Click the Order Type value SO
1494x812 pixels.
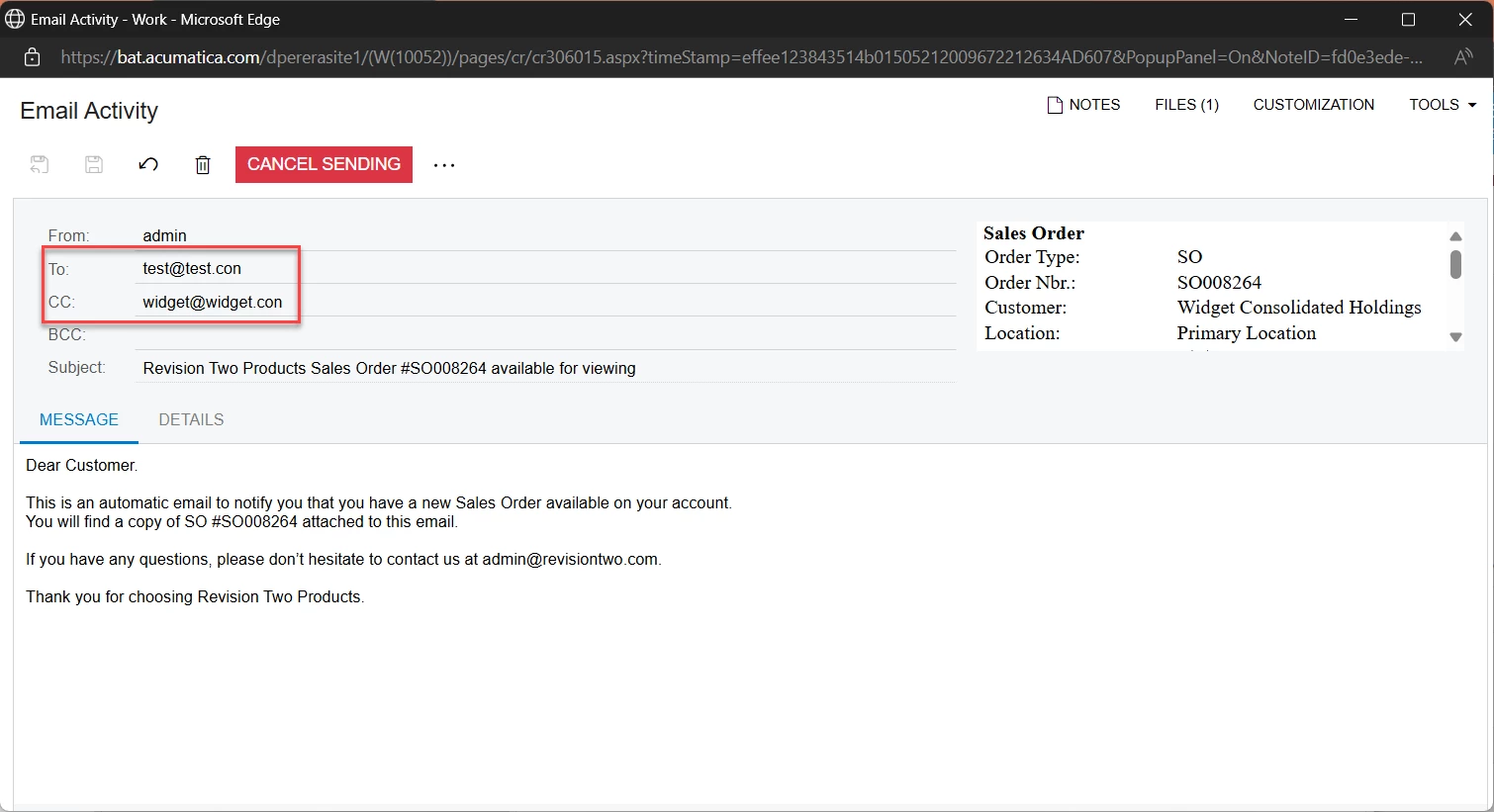coord(1189,257)
